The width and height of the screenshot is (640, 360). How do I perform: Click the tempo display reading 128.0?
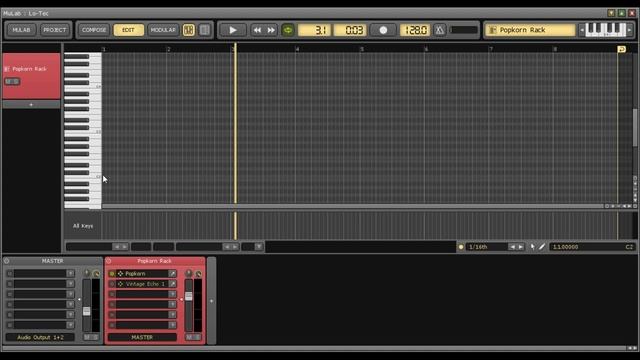[415, 30]
